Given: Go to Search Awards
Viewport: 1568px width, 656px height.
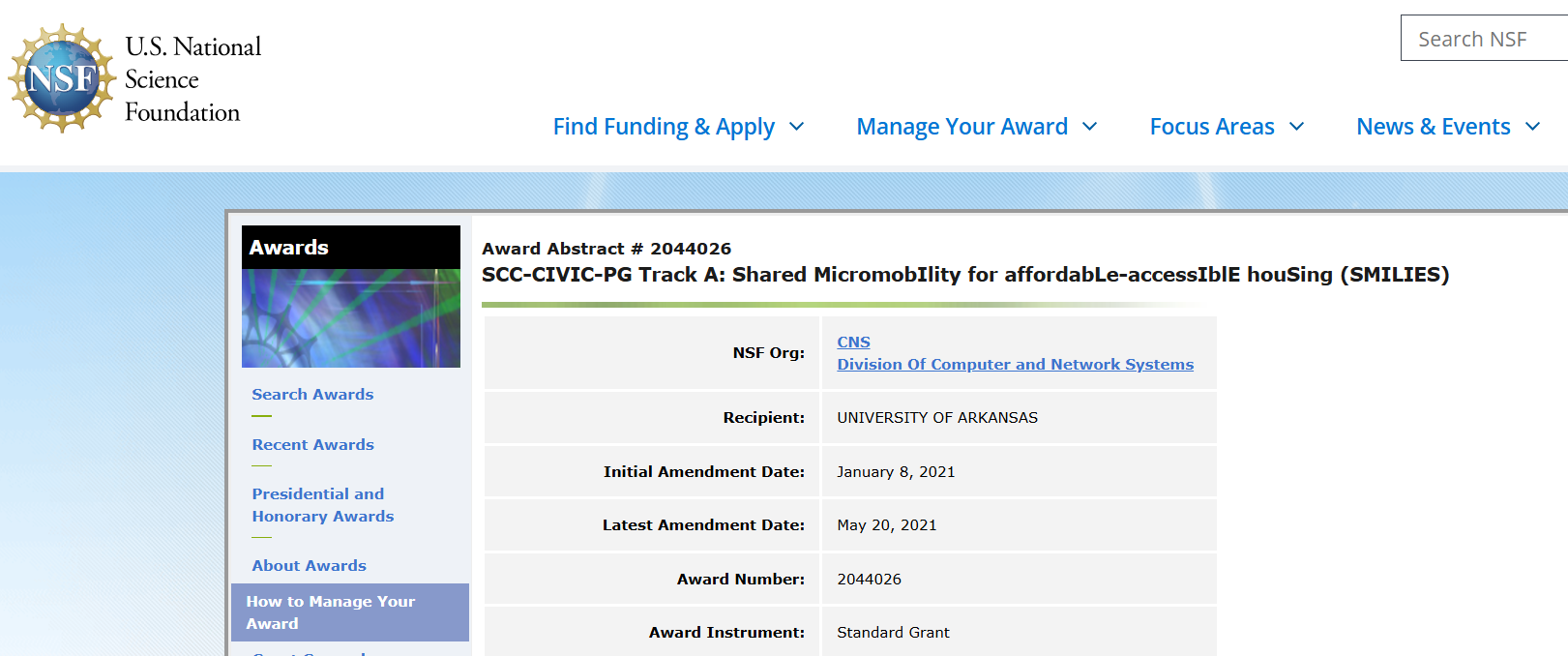Looking at the screenshot, I should 312,394.
